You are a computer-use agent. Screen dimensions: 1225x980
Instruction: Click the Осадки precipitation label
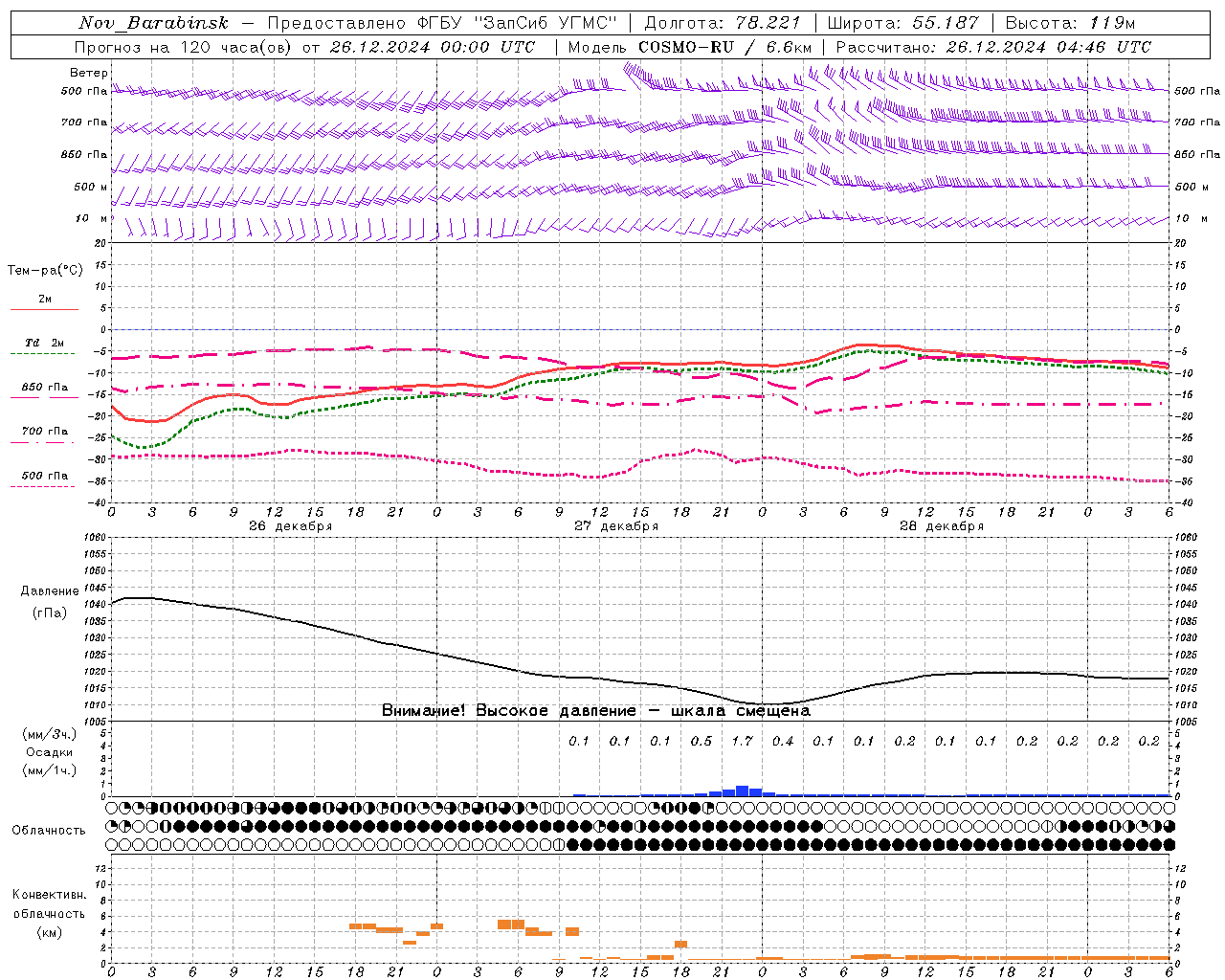click(50, 752)
